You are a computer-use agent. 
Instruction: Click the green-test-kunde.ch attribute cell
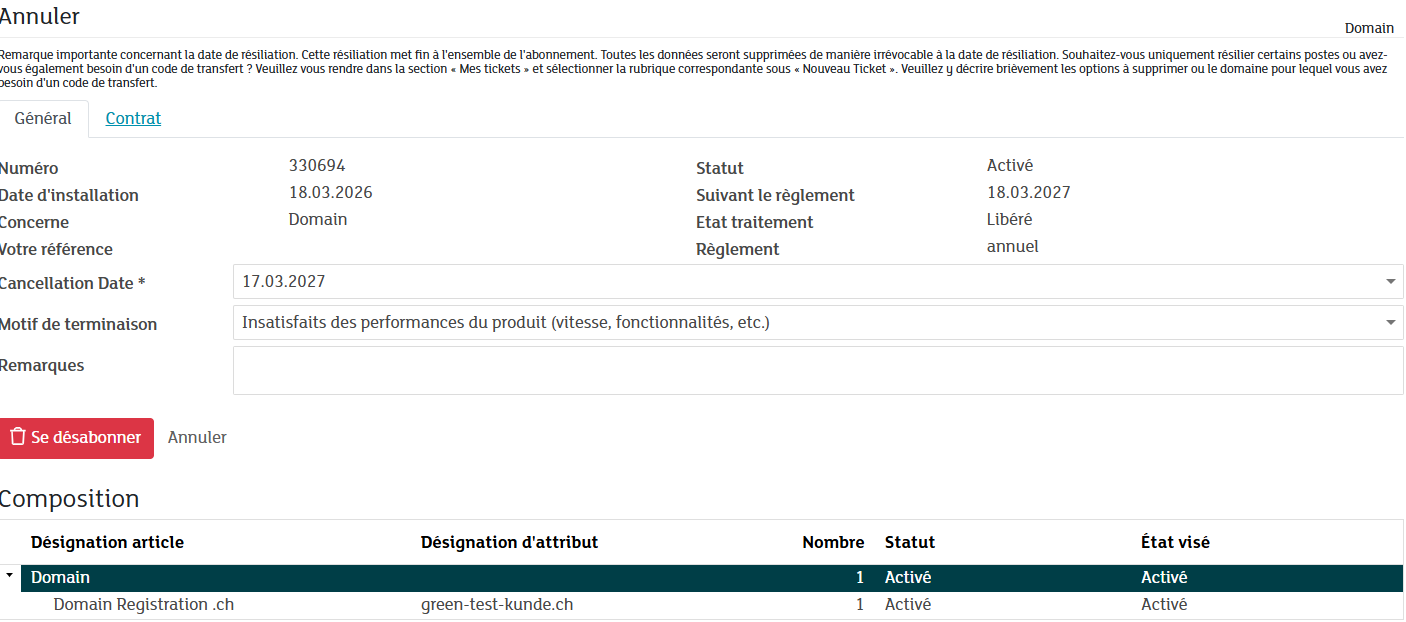(x=496, y=605)
